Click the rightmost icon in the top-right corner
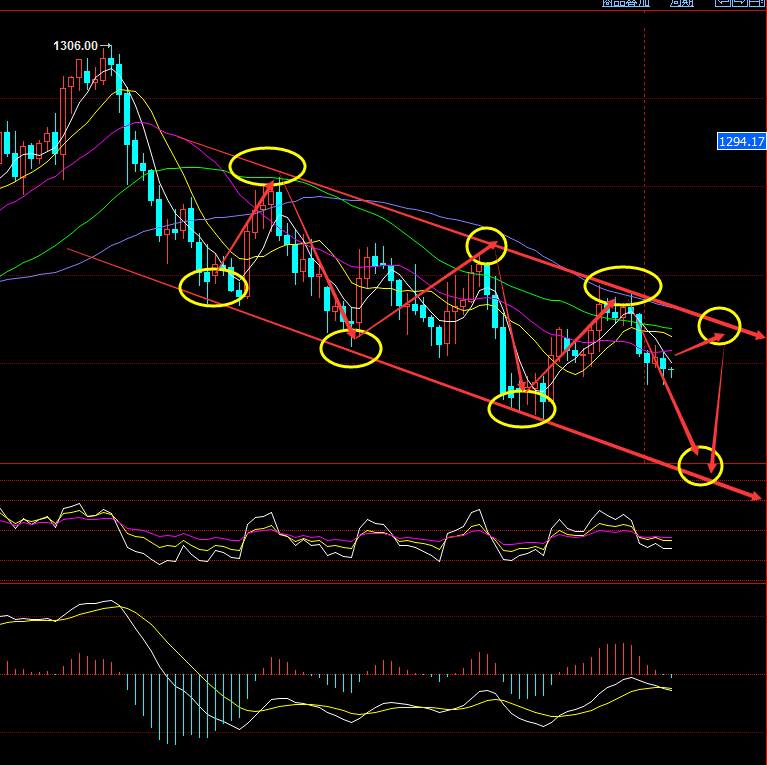The image size is (767, 765). pos(755,3)
